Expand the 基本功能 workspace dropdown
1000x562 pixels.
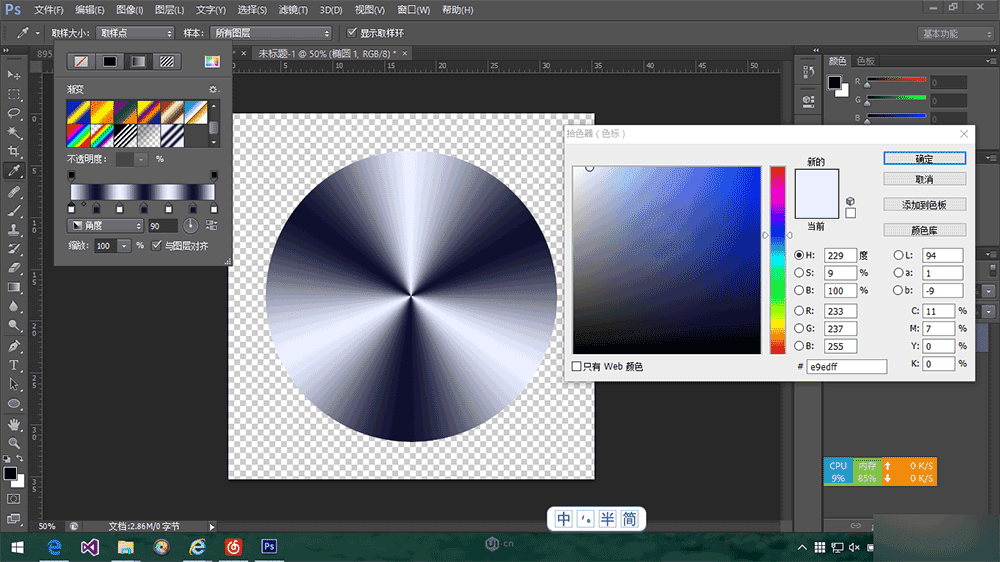pos(955,33)
